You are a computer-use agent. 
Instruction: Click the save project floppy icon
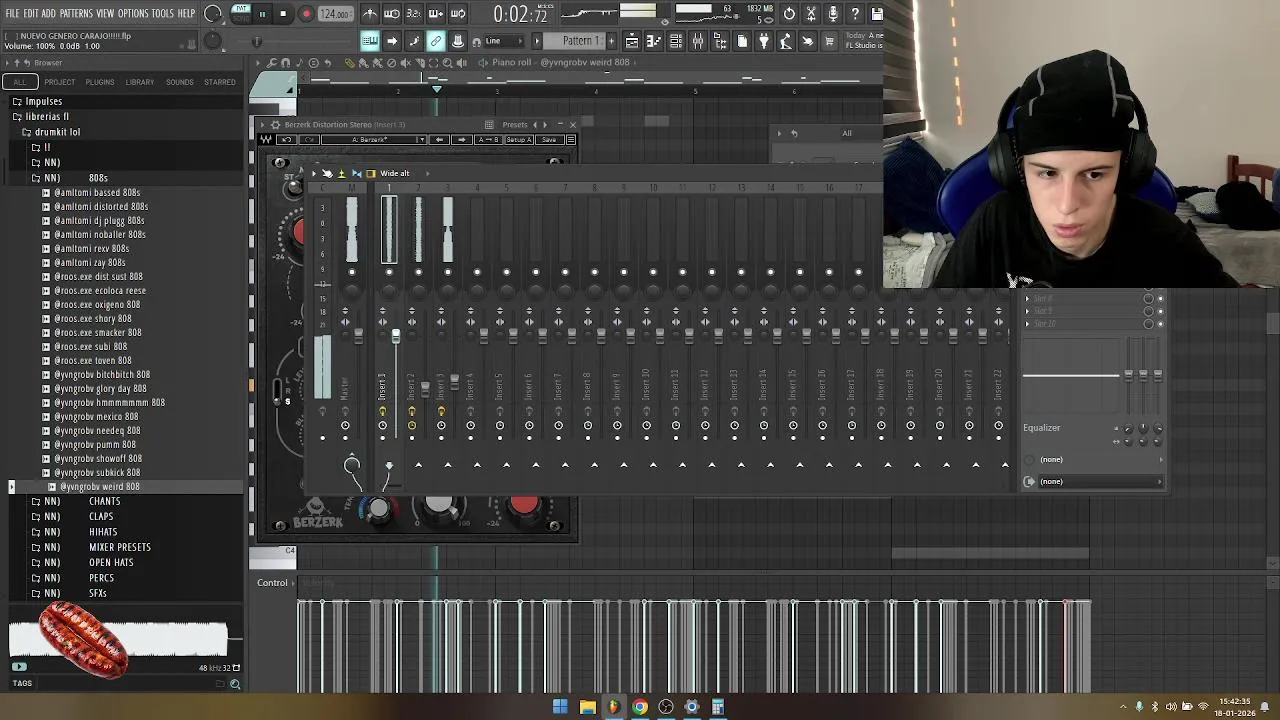[x=877, y=14]
